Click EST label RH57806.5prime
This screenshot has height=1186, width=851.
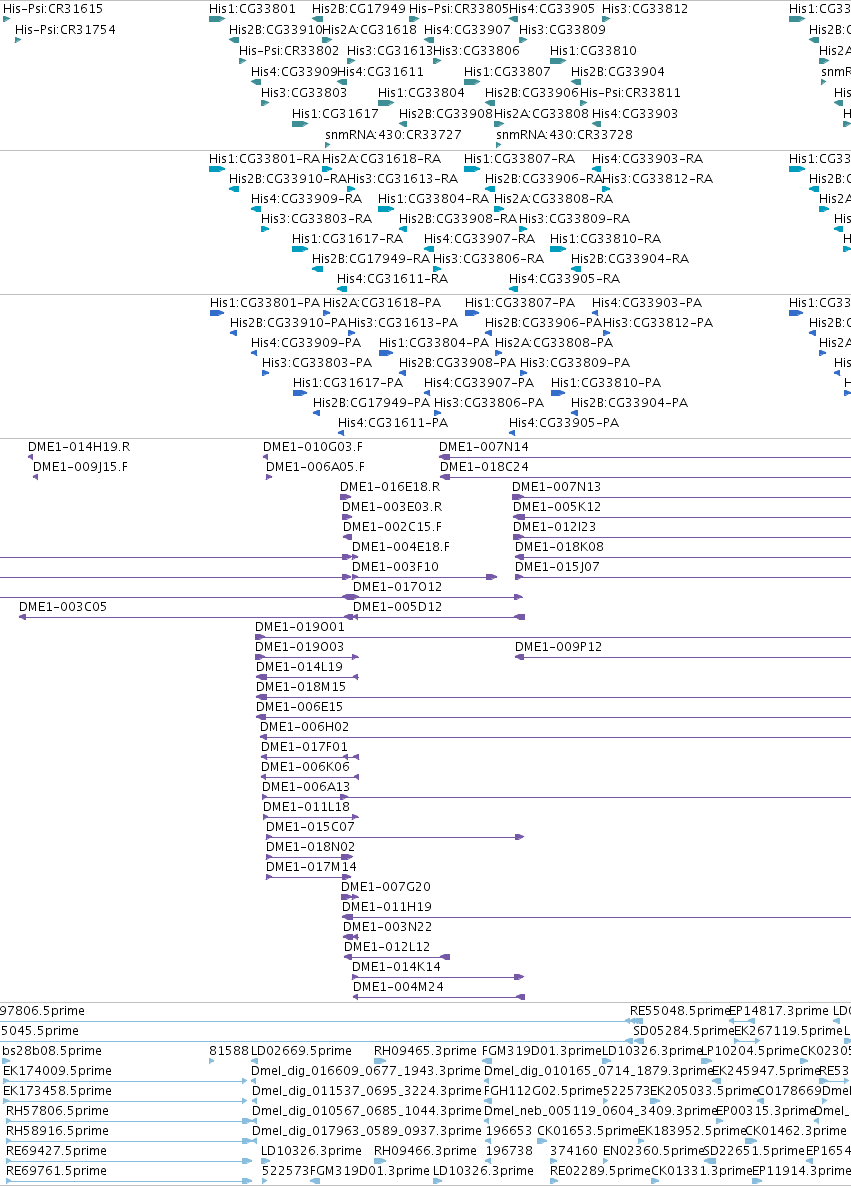tap(57, 1111)
